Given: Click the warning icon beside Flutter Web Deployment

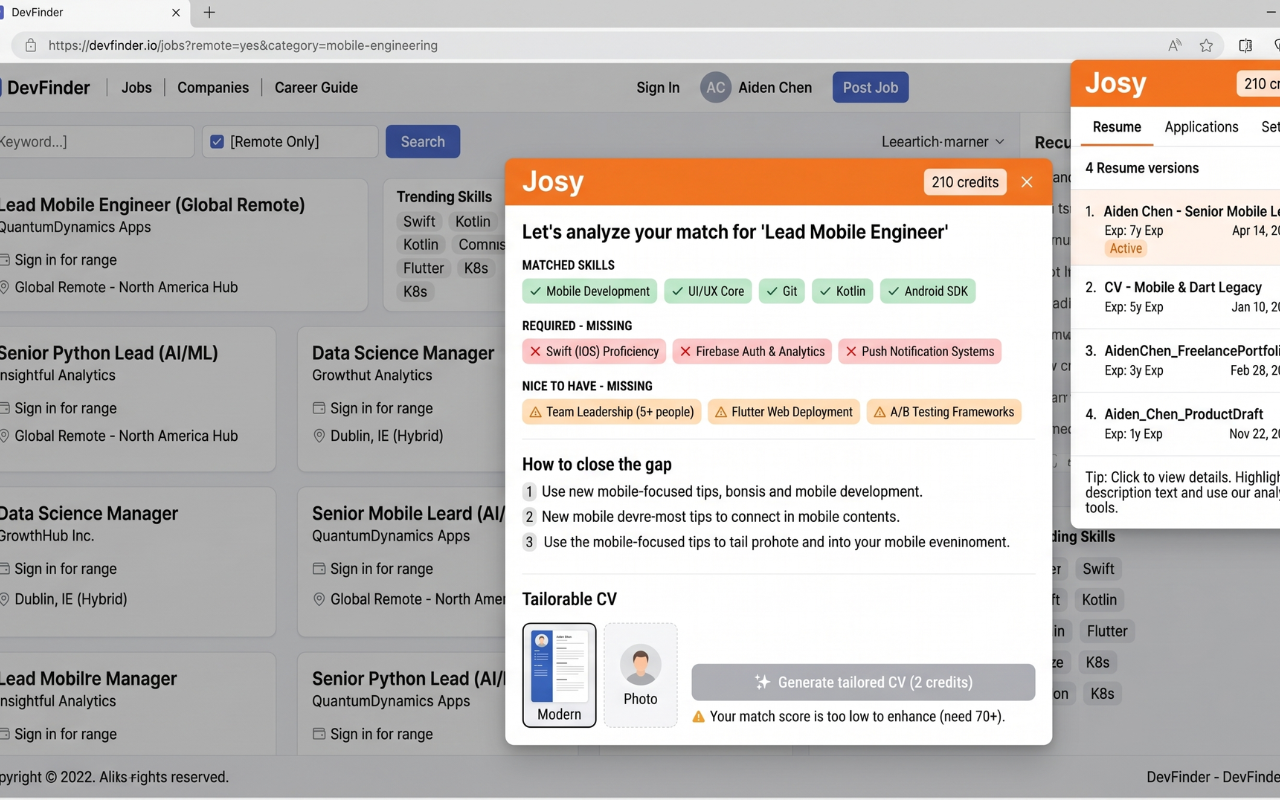Looking at the screenshot, I should point(721,411).
